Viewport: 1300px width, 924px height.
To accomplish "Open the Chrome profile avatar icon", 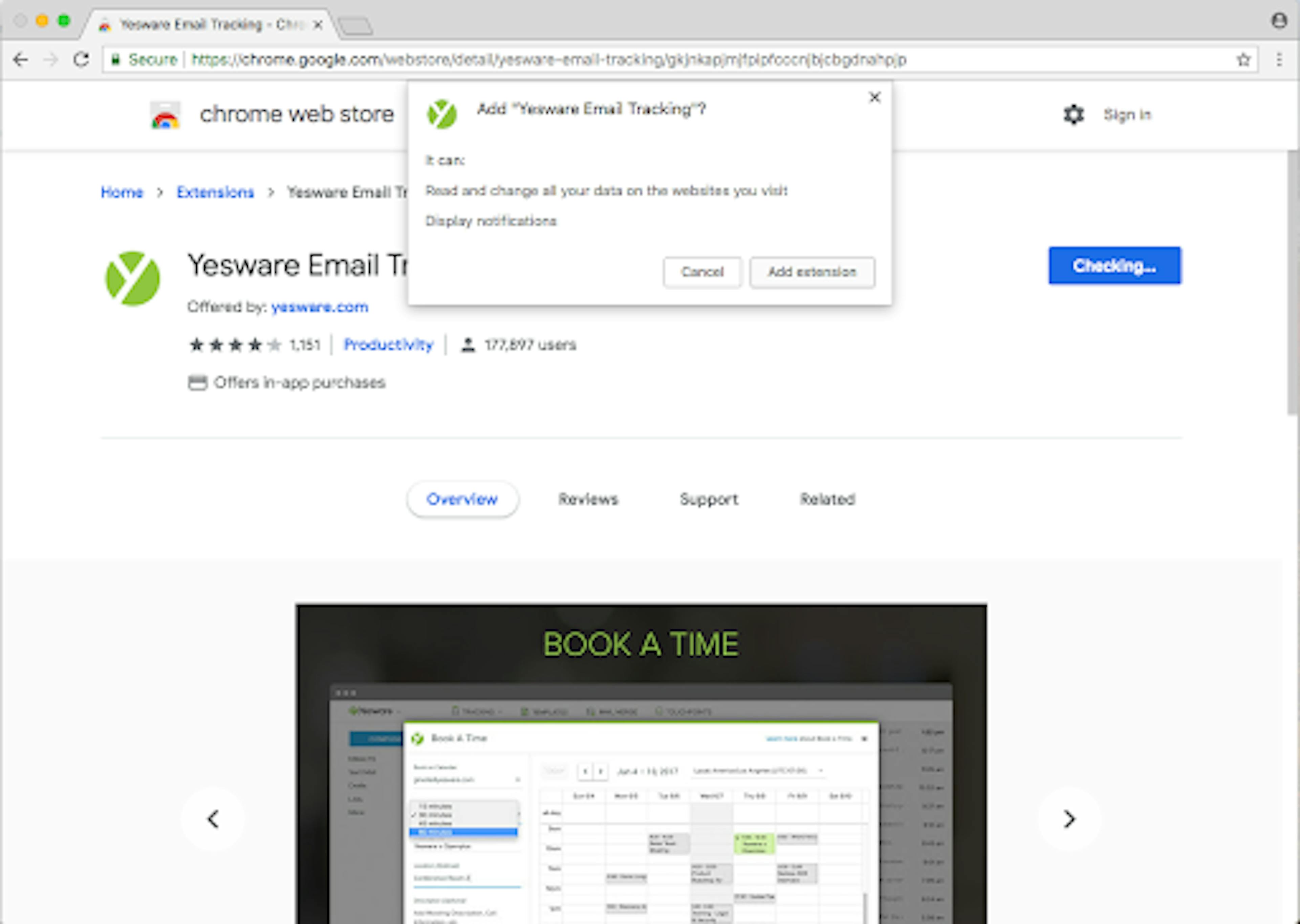I will coord(1279,21).
